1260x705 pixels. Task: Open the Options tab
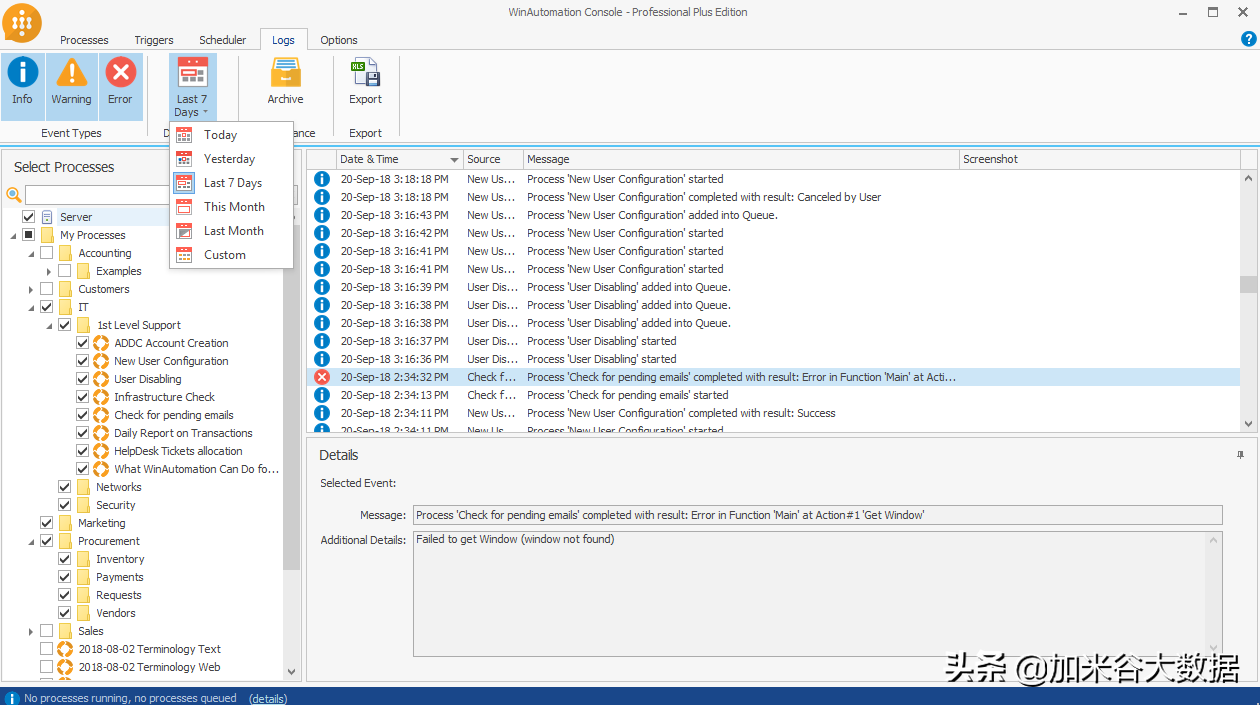click(339, 40)
